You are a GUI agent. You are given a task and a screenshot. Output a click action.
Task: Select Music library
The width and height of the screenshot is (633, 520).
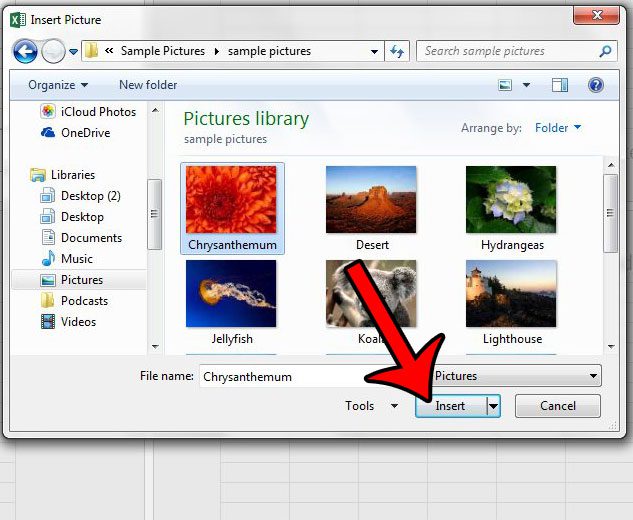pyautogui.click(x=67, y=259)
